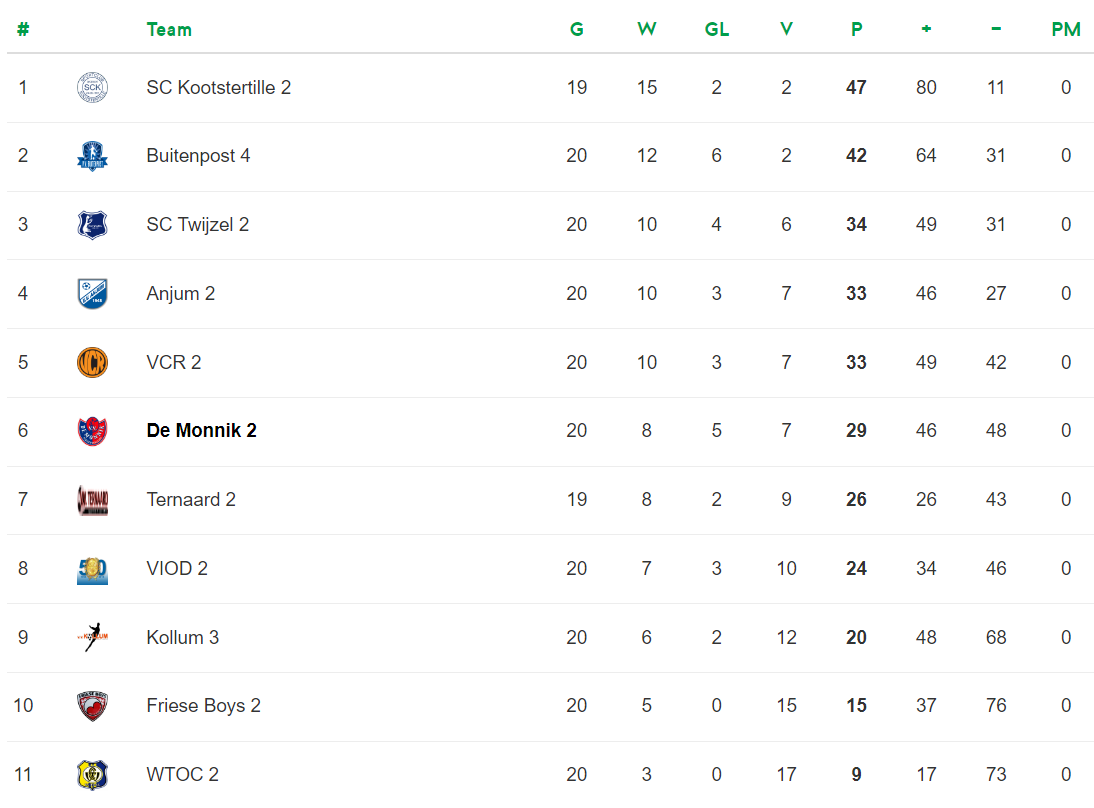The image size is (1094, 808).
Task: Click the SC Twijzel 2 shield logo
Action: point(92,225)
